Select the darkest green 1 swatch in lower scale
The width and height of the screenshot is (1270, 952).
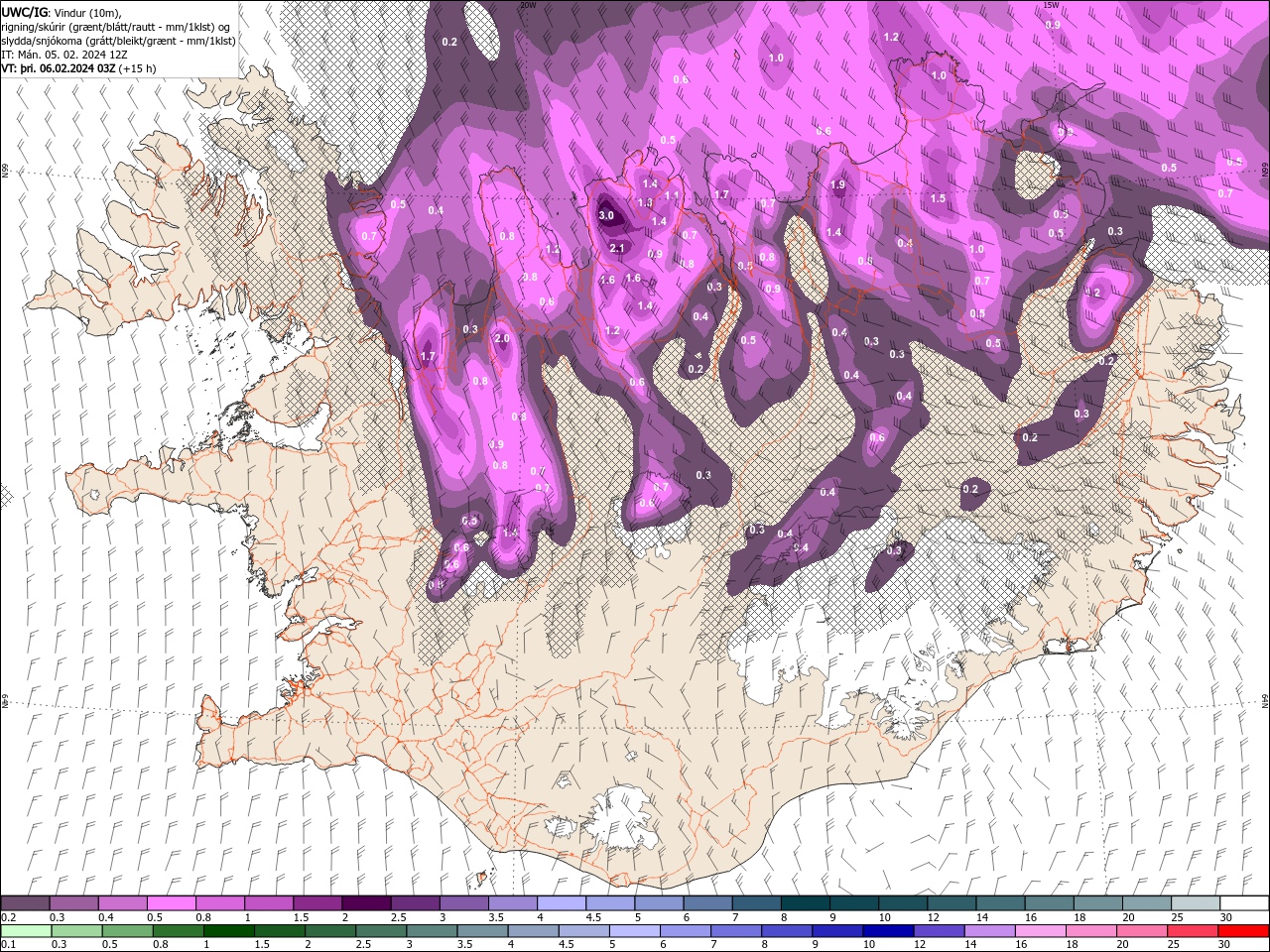coord(228,931)
